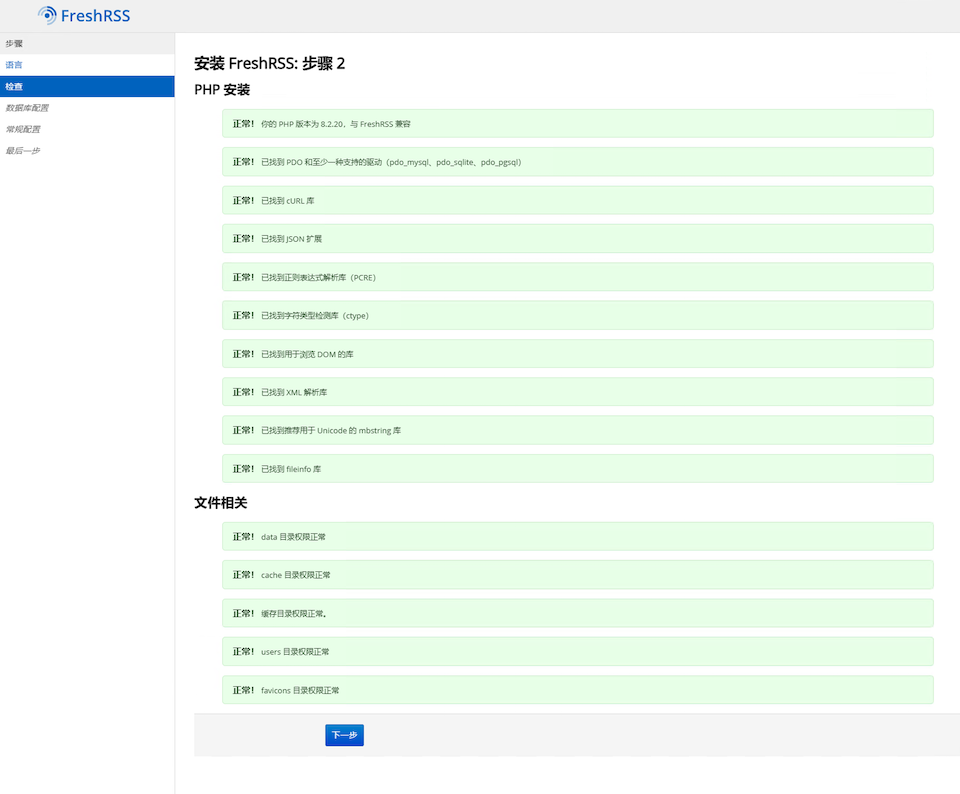This screenshot has height=794, width=960.
Task: Click the DOM library status message
Action: (577, 354)
